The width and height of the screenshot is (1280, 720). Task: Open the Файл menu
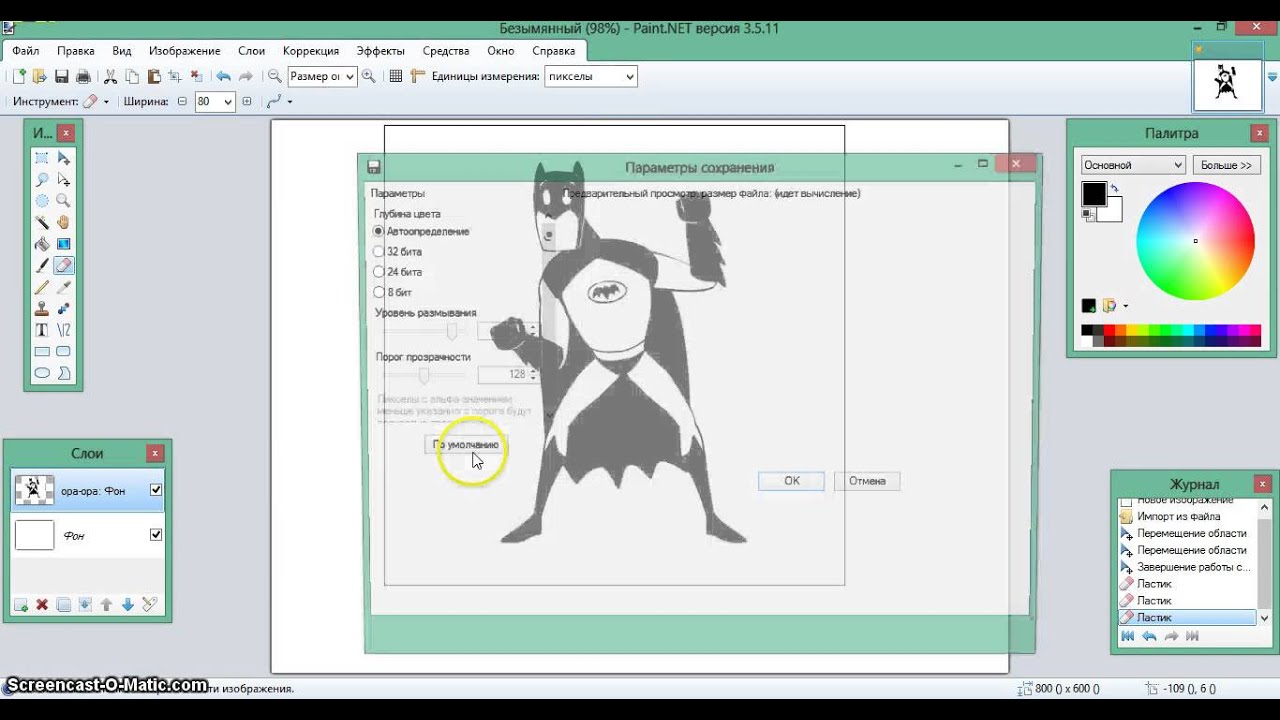[26, 51]
